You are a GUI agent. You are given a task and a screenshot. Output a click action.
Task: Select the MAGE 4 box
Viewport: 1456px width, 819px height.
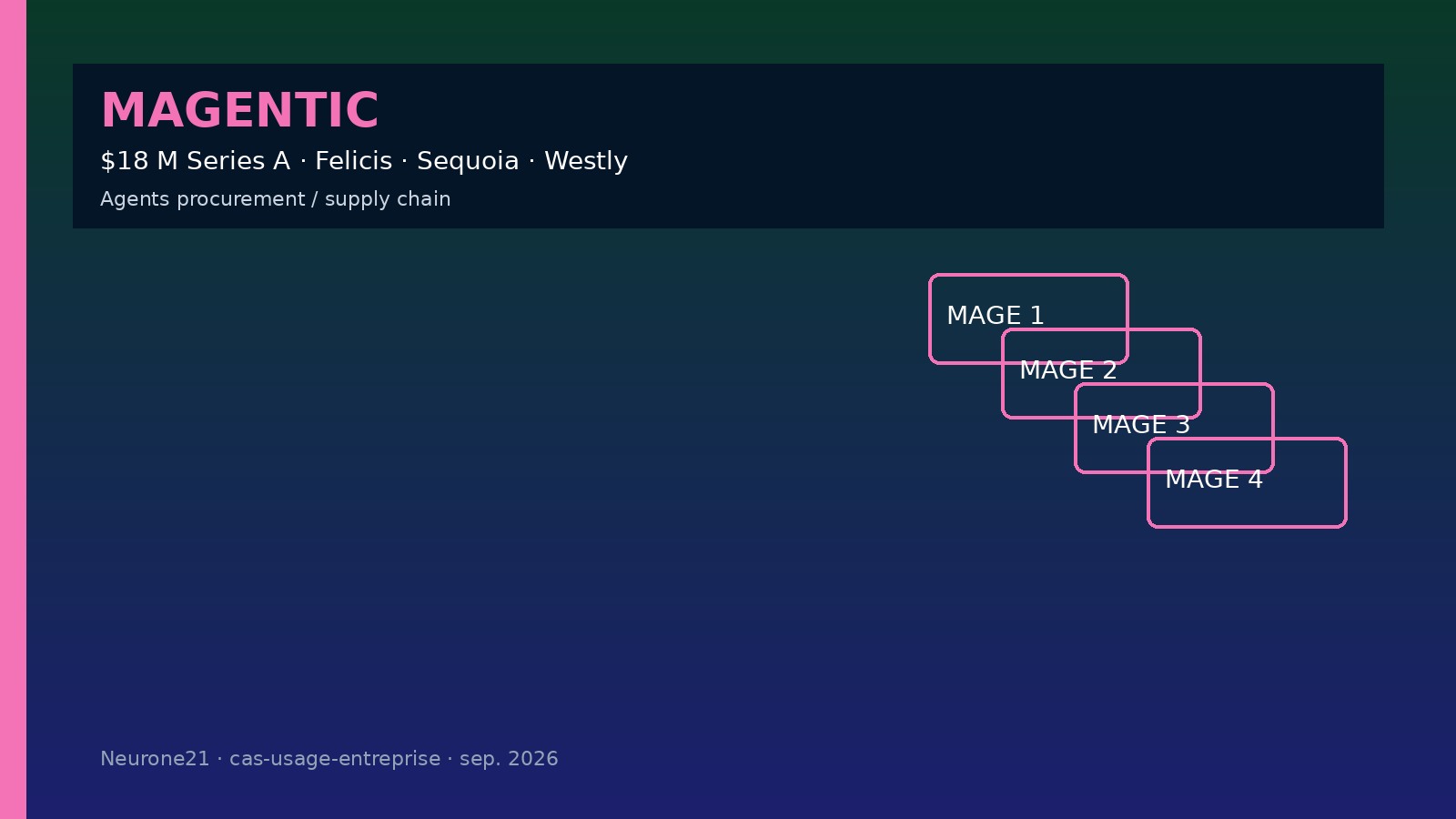[1247, 482]
